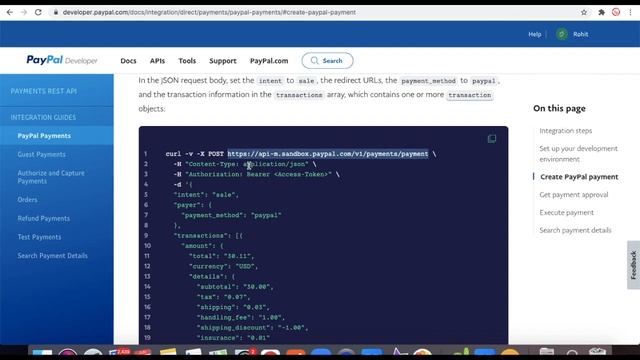Open Authorize and Capture Payments guide
Viewport: 640px width, 360px height.
51,177
